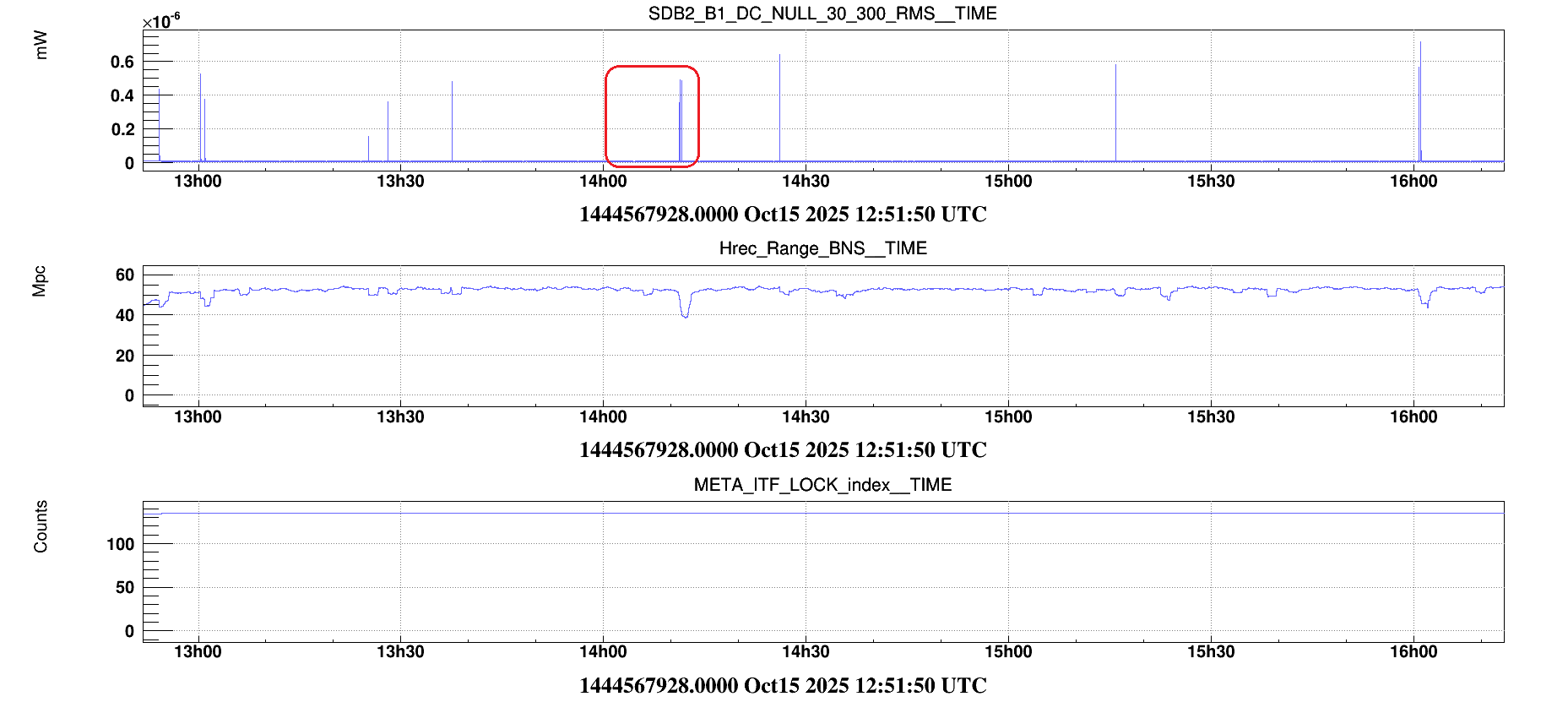
Task: Click the timestamp caption below the lock index plot
Action: (783, 685)
